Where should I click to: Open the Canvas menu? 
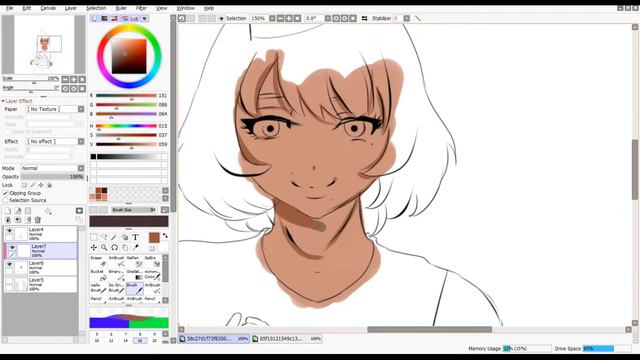tap(48, 8)
